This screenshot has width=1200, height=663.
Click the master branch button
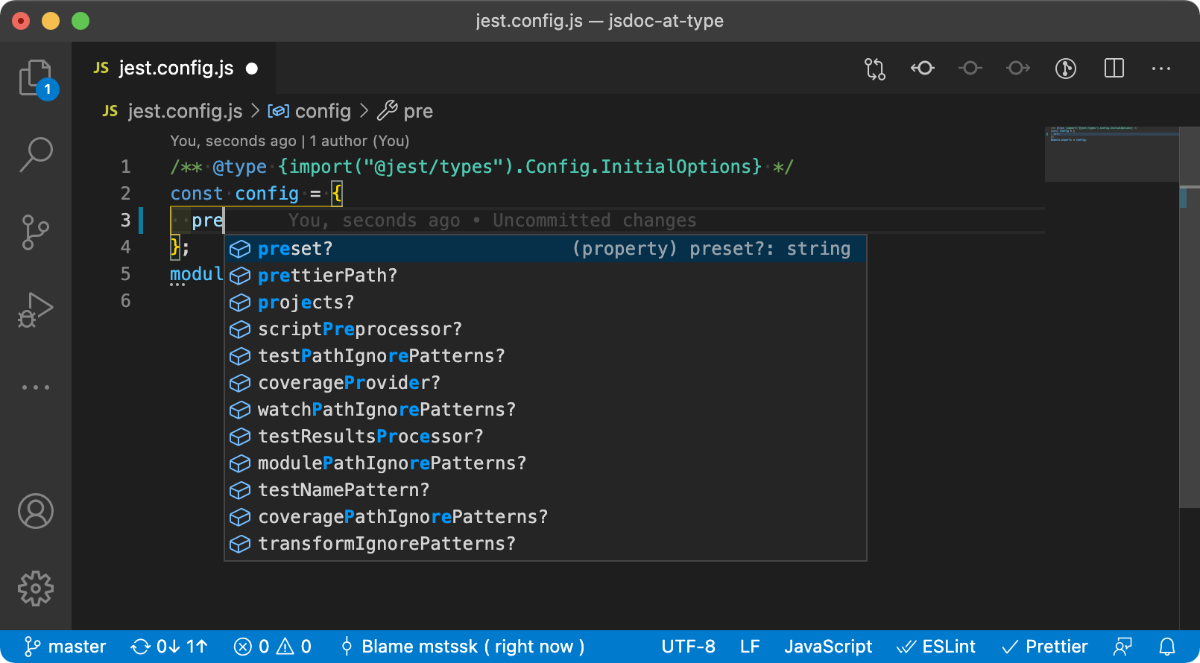tap(64, 647)
